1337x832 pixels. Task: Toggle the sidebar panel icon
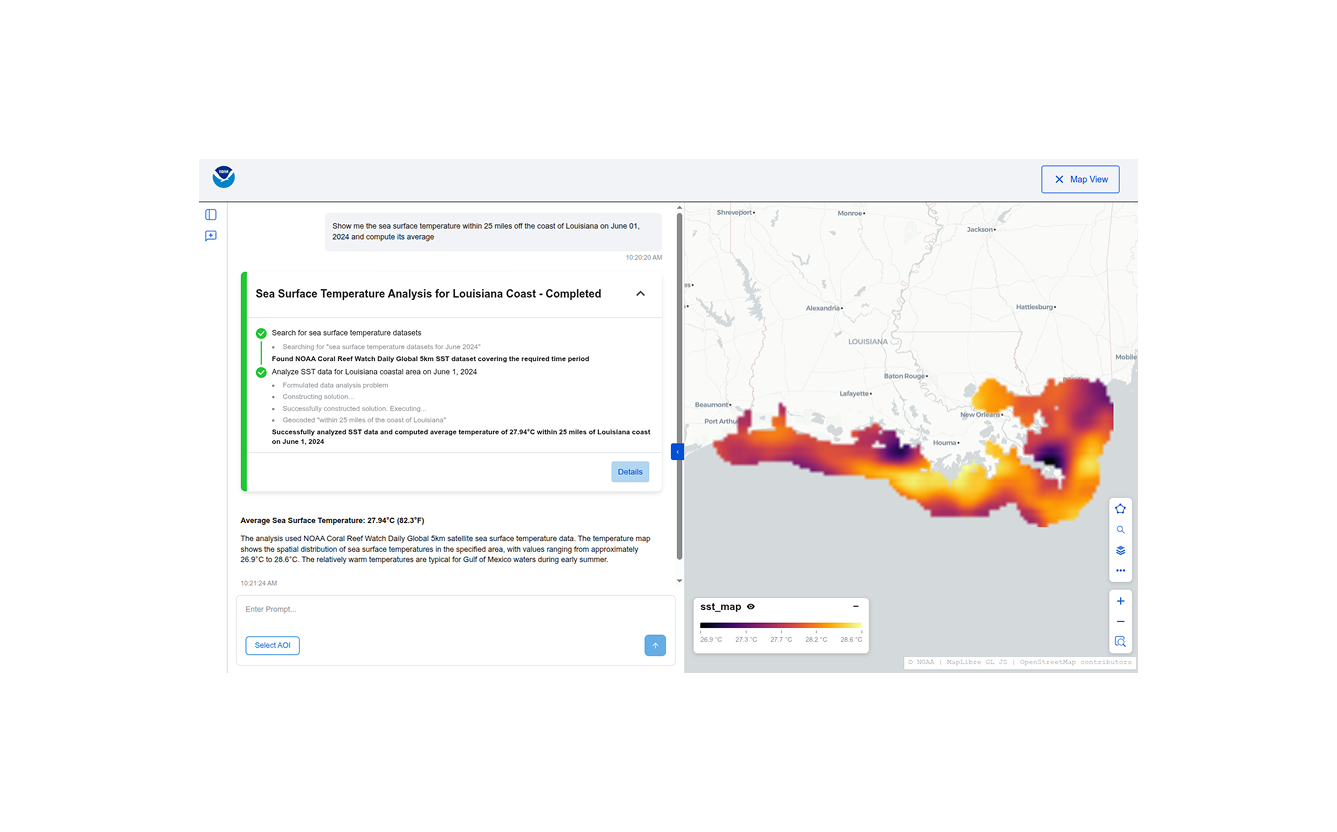[210, 214]
